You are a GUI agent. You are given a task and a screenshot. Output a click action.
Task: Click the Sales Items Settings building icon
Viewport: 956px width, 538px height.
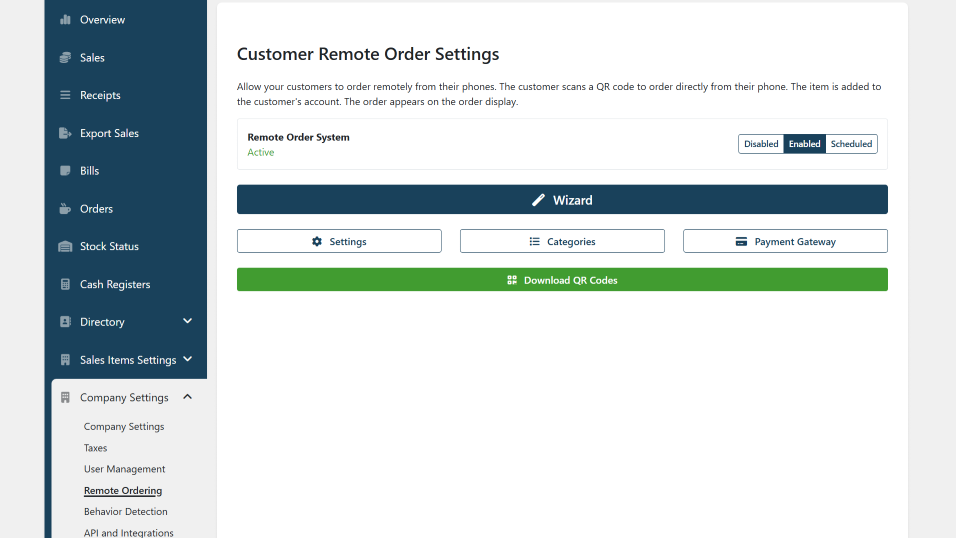65,360
